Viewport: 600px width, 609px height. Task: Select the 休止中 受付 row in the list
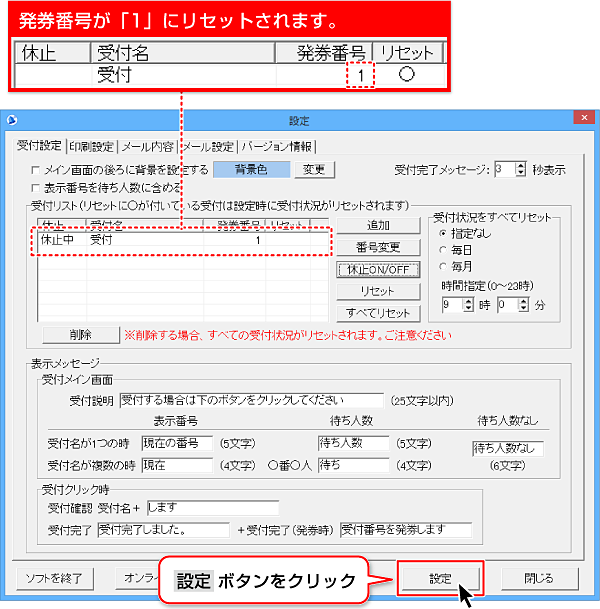point(183,240)
